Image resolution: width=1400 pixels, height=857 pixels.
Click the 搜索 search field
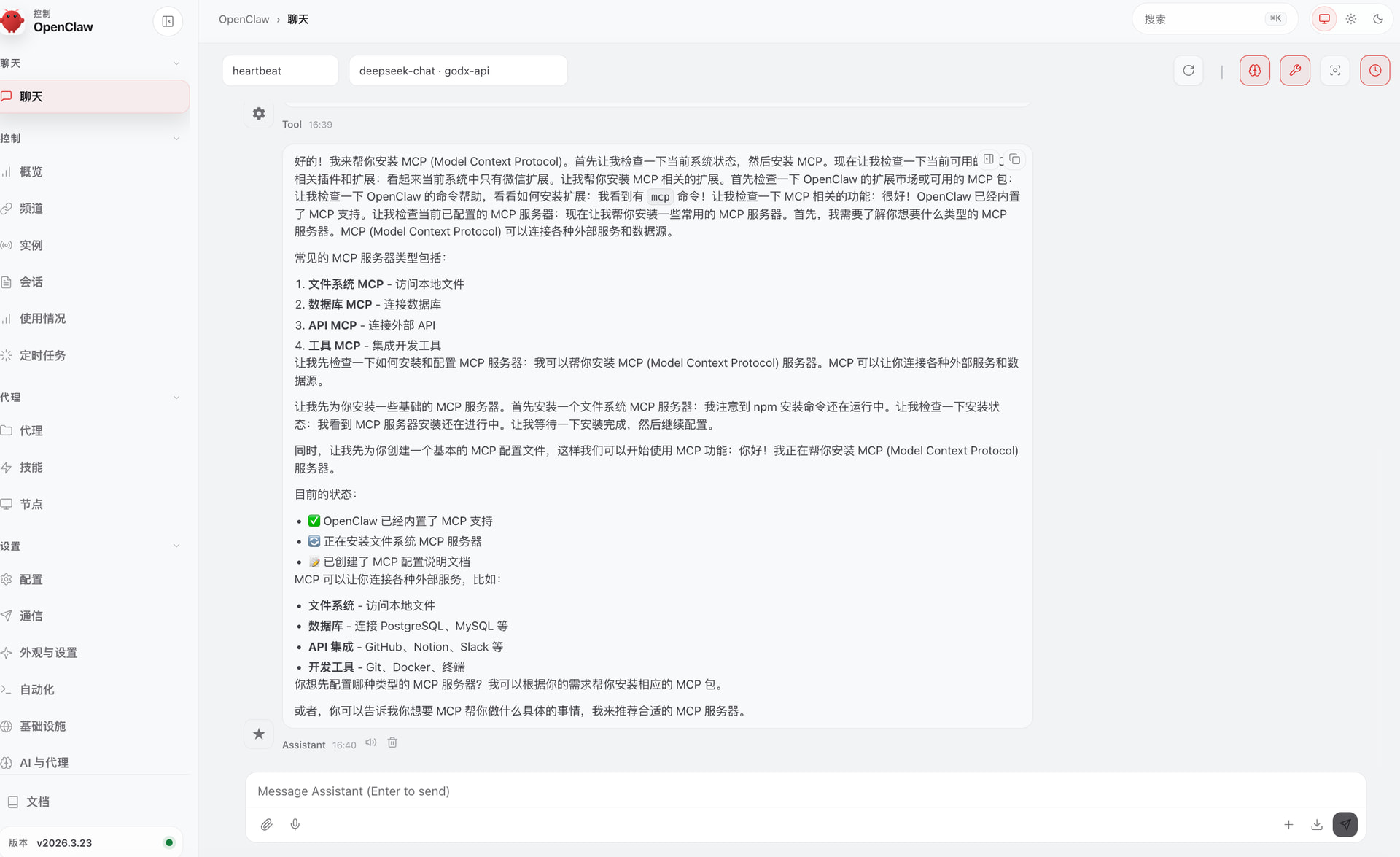[x=1215, y=19]
